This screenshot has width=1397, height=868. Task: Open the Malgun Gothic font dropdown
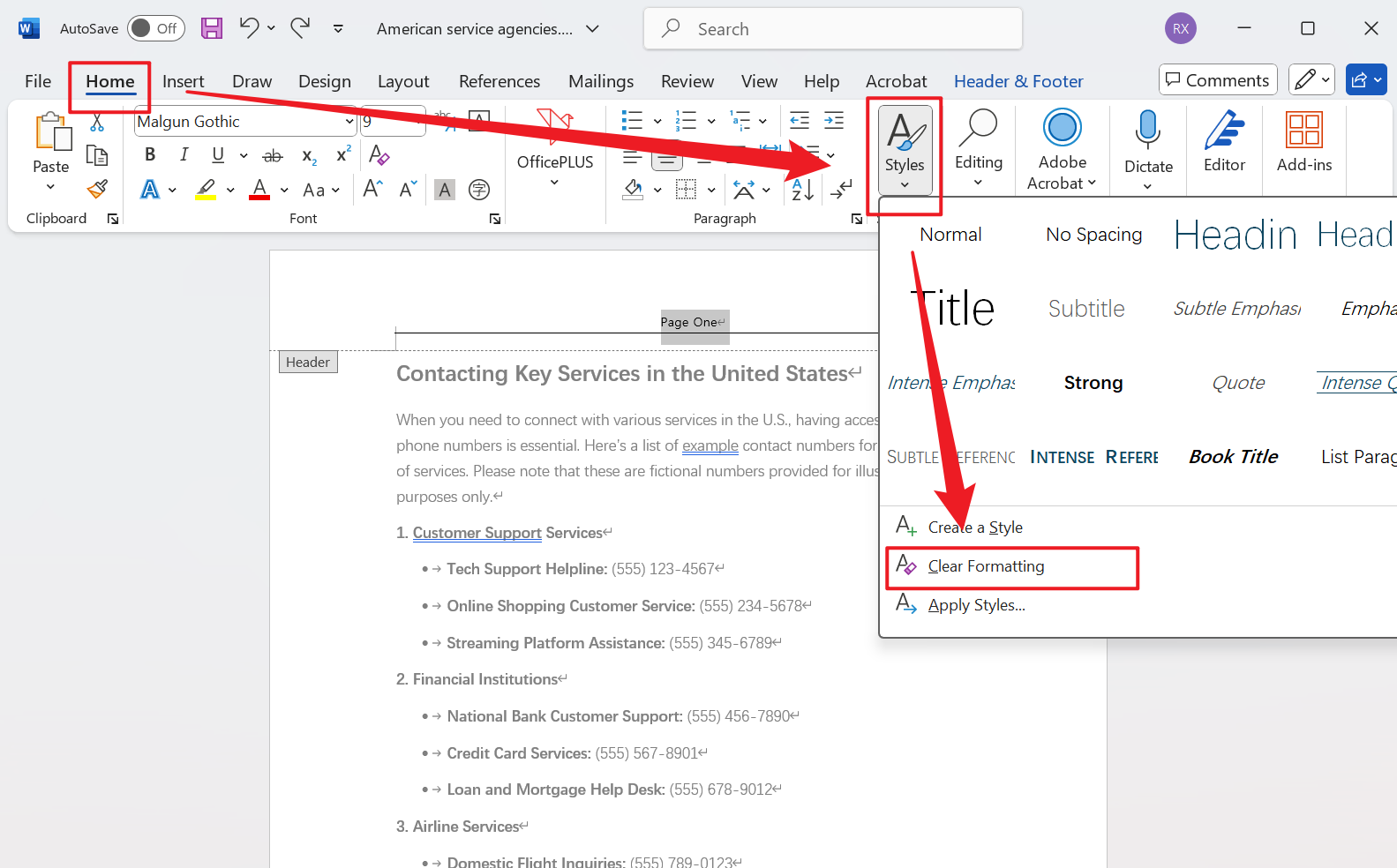pyautogui.click(x=349, y=122)
